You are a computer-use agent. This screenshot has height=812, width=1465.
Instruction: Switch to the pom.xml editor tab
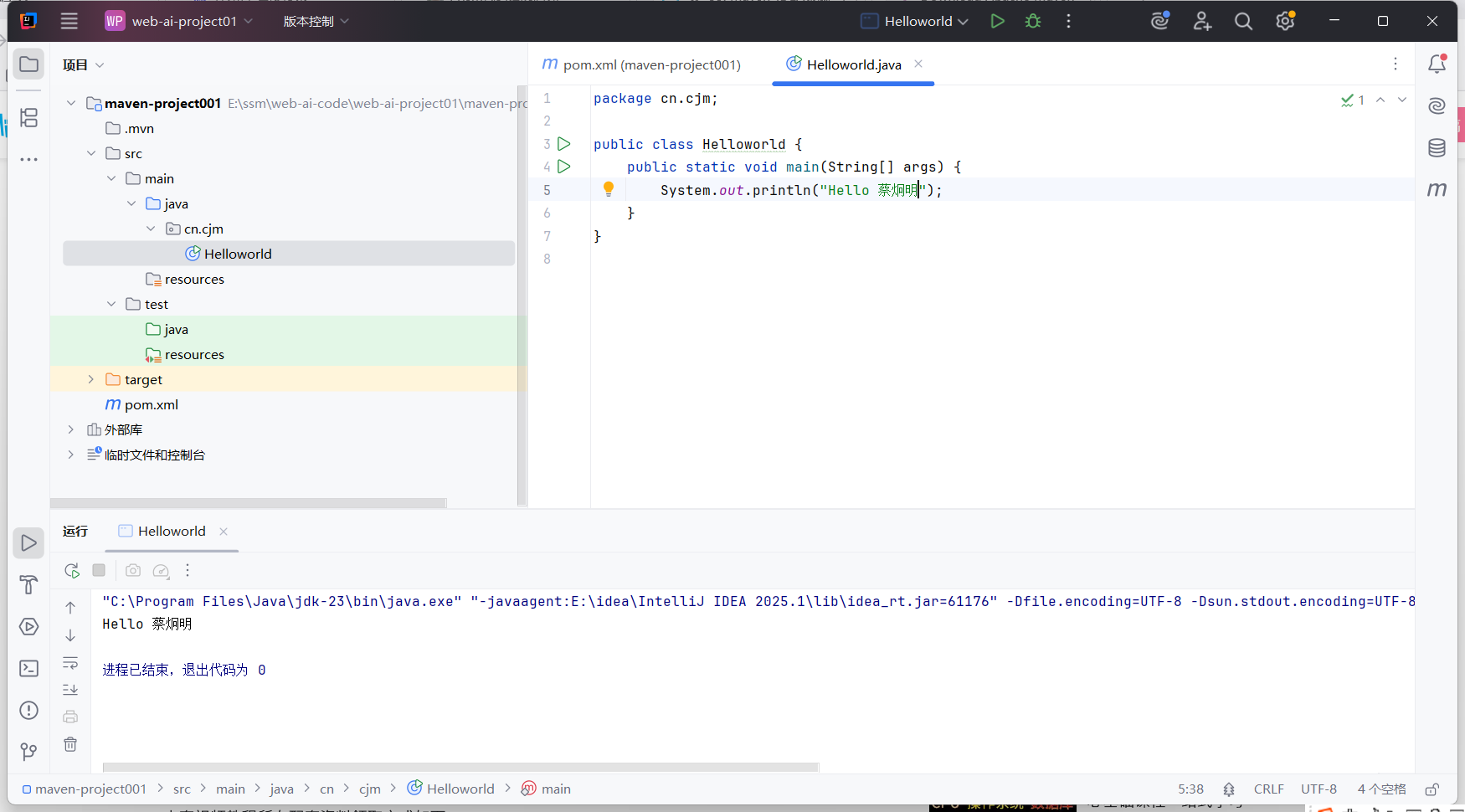[x=642, y=64]
